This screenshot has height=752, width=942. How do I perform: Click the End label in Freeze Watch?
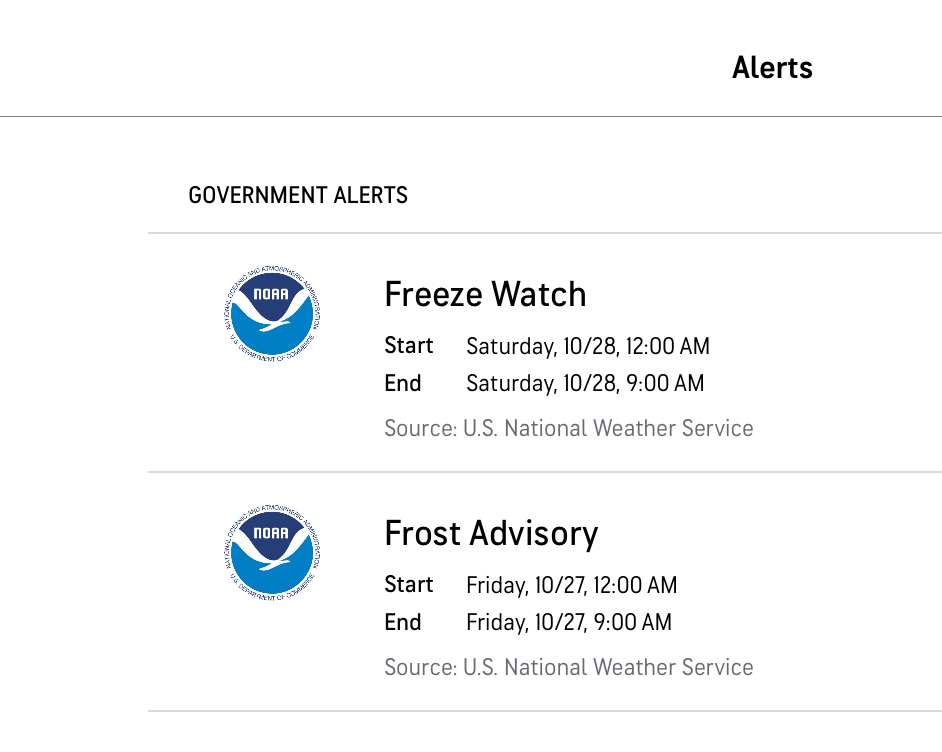403,384
